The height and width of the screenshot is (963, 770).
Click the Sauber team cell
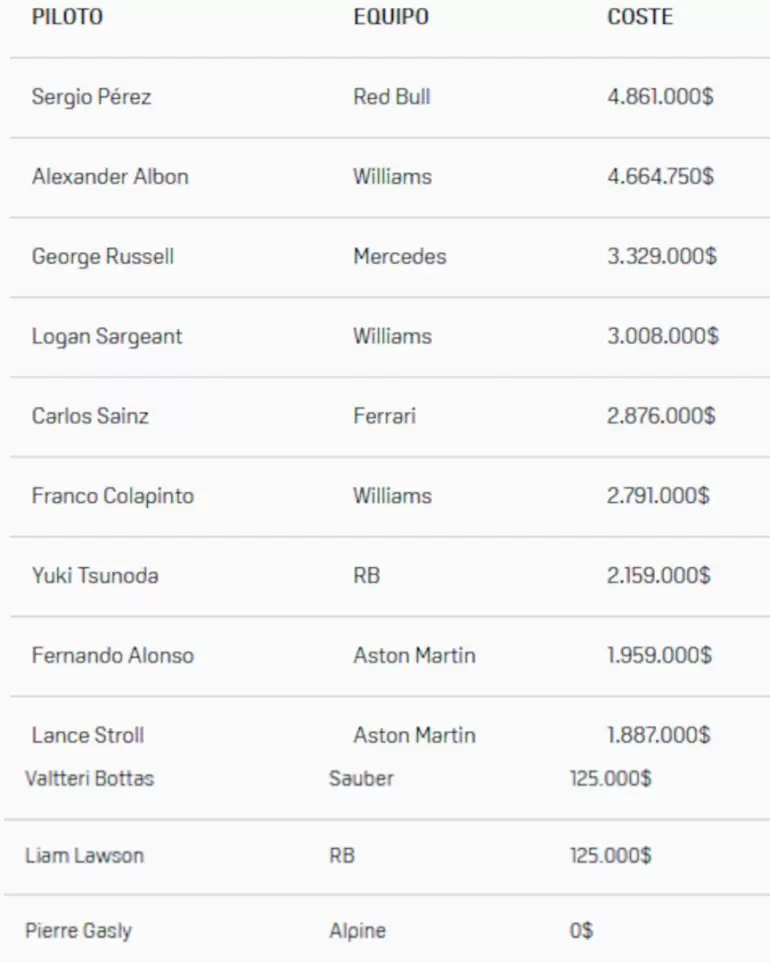point(362,778)
